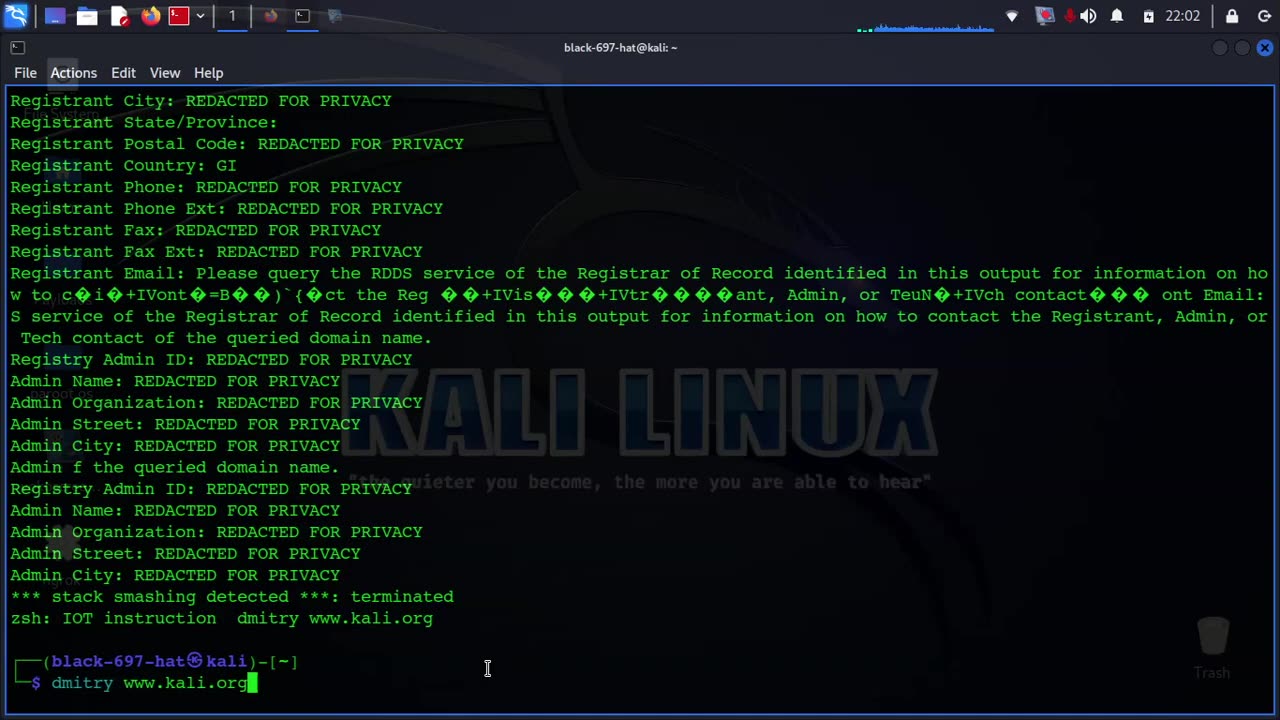Click the greyed-out app taskbar icon
Screen dimensions: 1280x720
pyautogui.click(x=335, y=16)
